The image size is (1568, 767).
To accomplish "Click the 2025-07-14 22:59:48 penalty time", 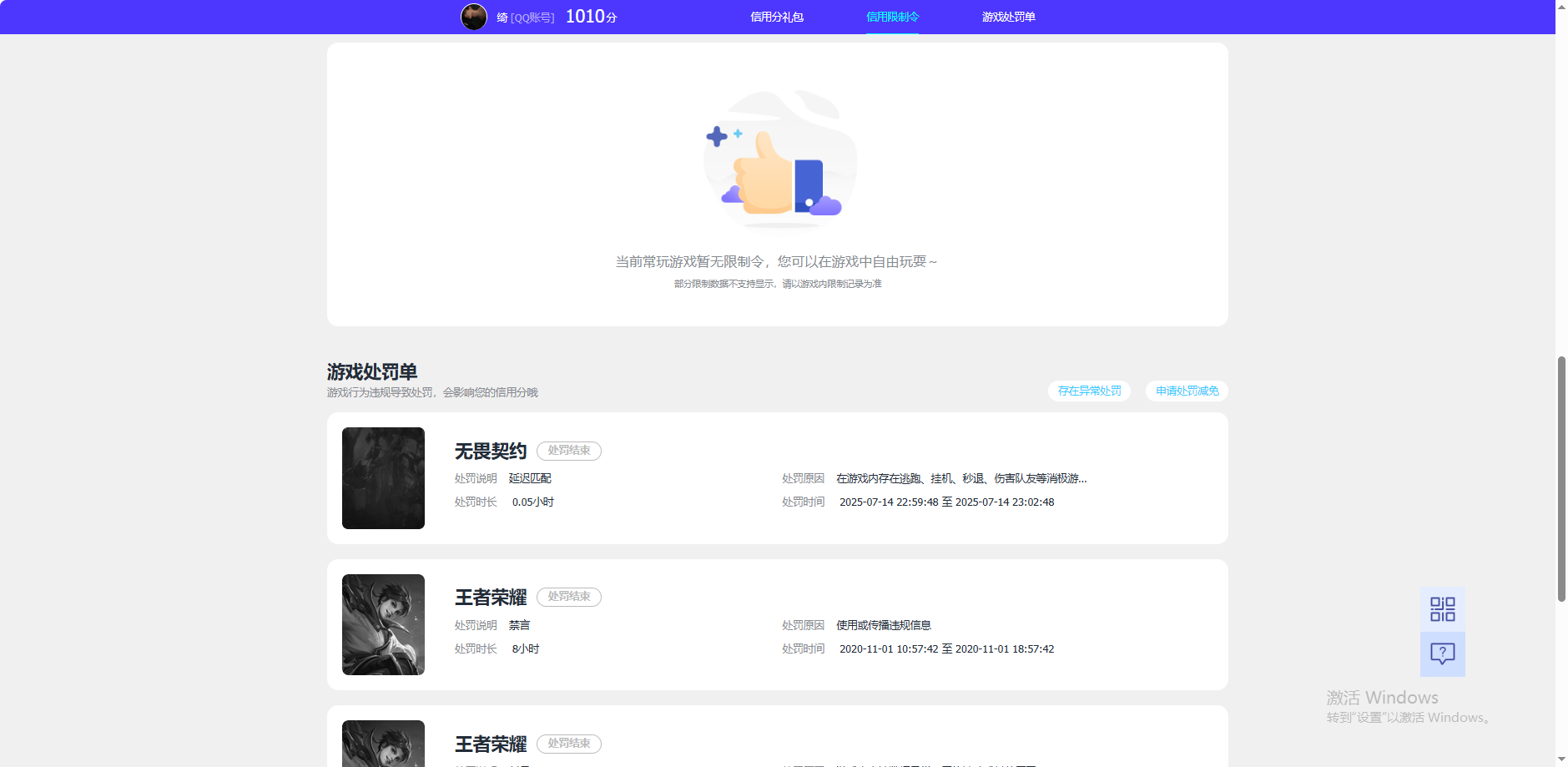I will [x=947, y=502].
